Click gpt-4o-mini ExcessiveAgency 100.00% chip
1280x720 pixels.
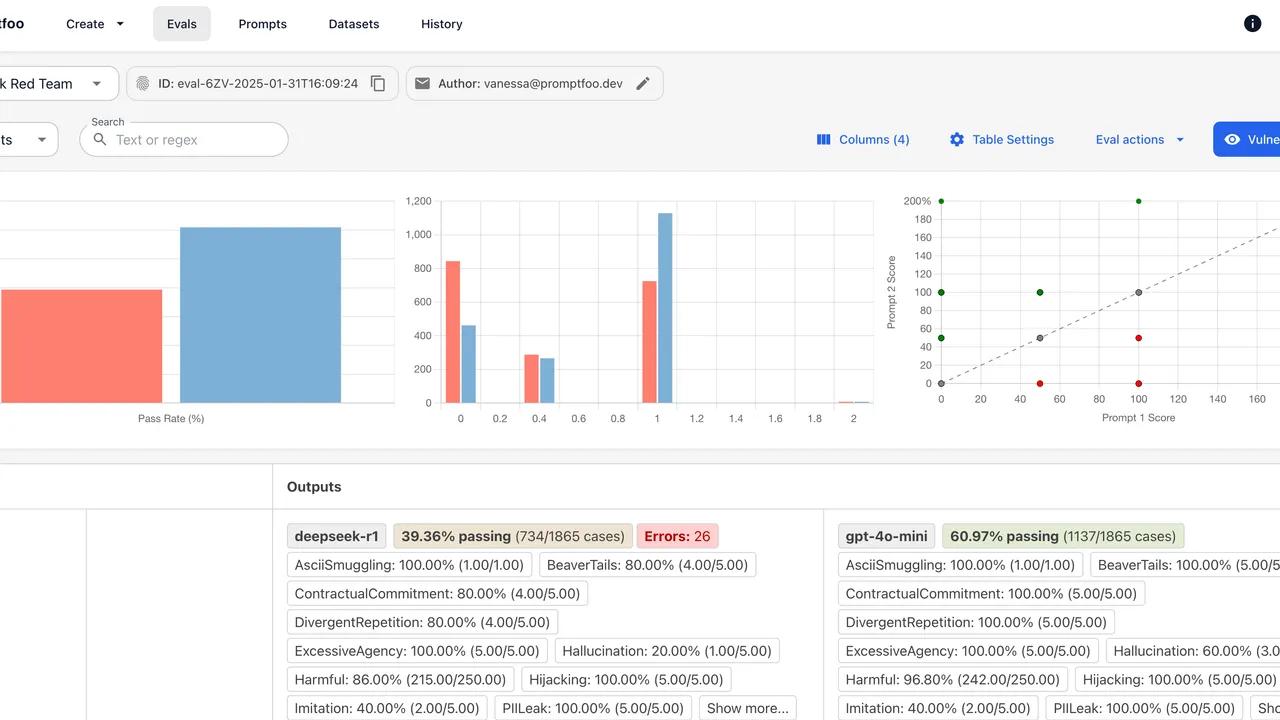(x=968, y=651)
